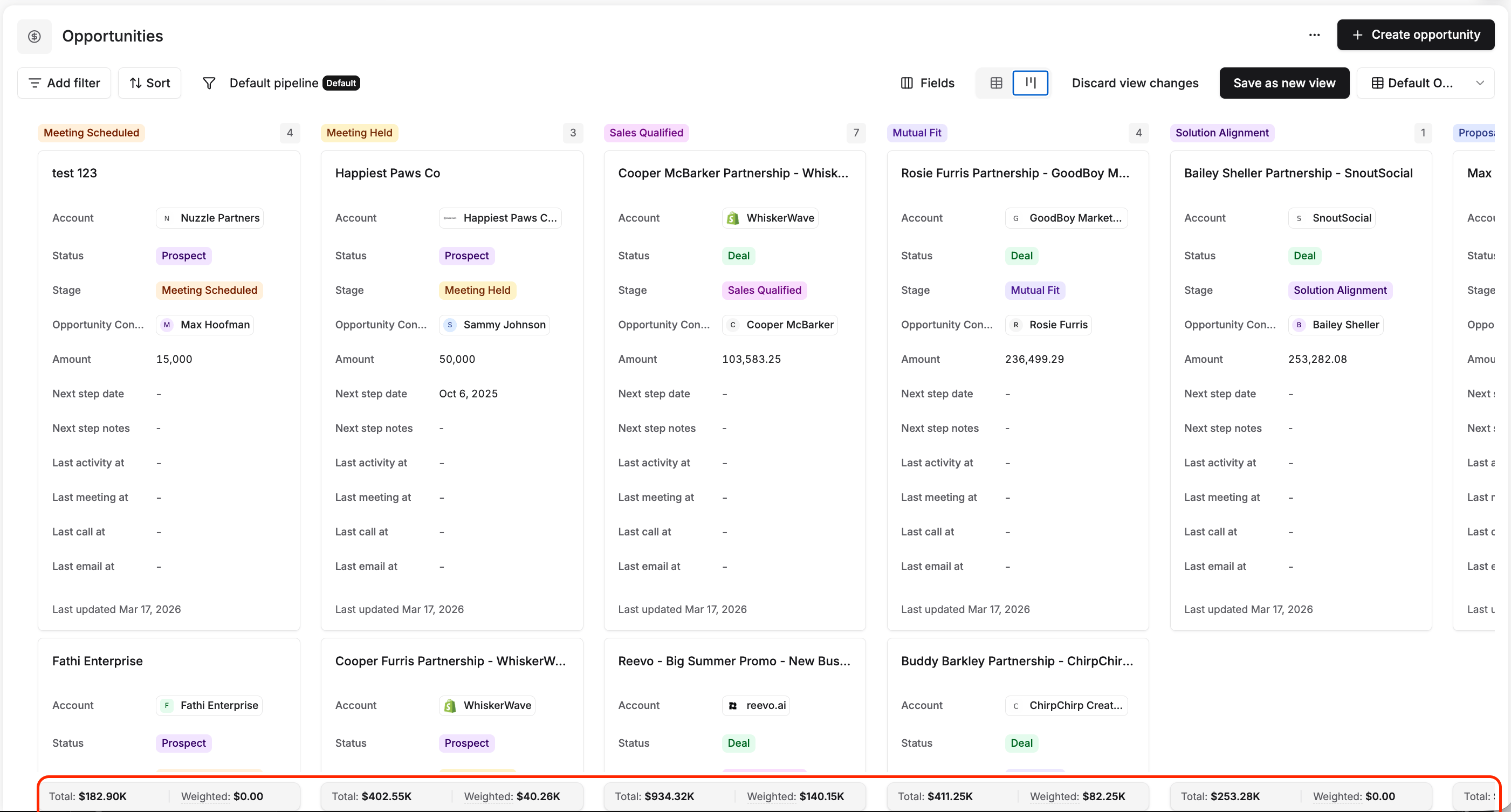Open the three-dot more options menu
The height and width of the screenshot is (812, 1511).
pyautogui.click(x=1314, y=35)
